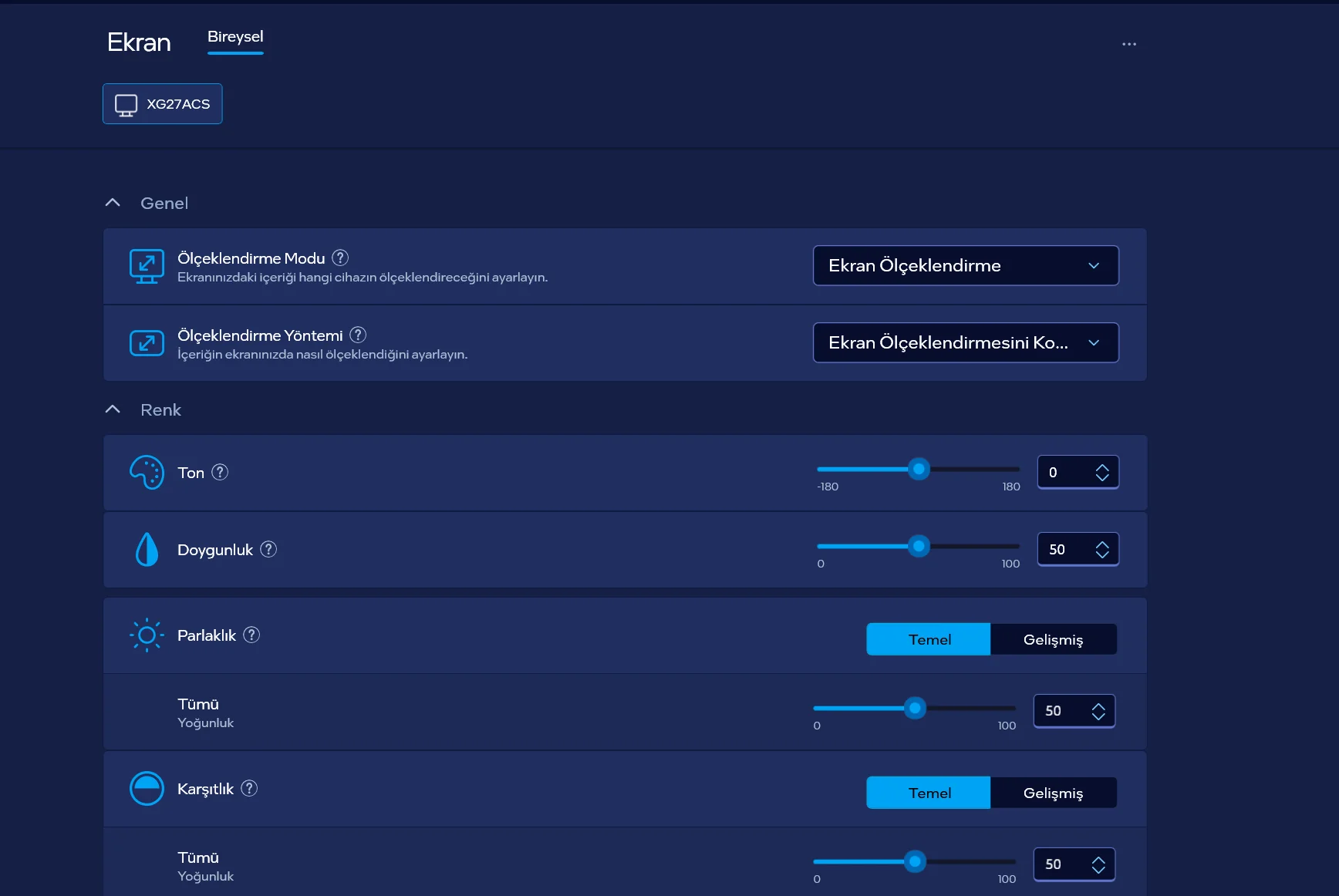
Task: Click the Ölçeklendirme Modu scaling icon
Action: (x=147, y=266)
